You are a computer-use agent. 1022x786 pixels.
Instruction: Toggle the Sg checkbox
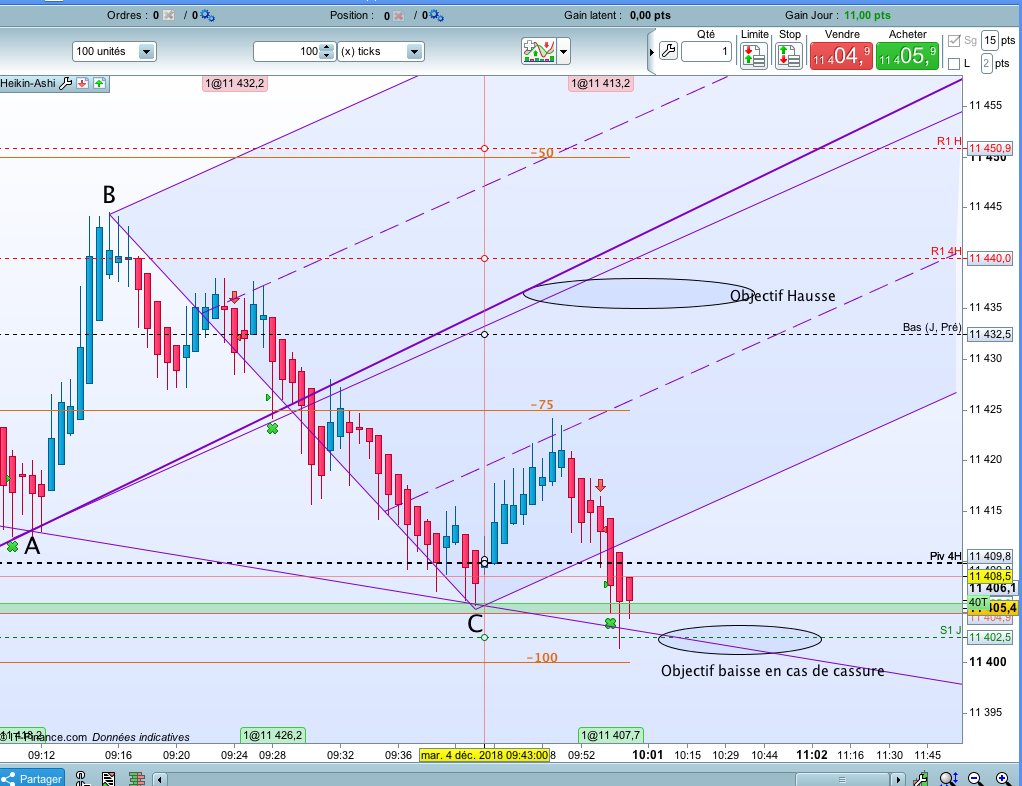(954, 41)
